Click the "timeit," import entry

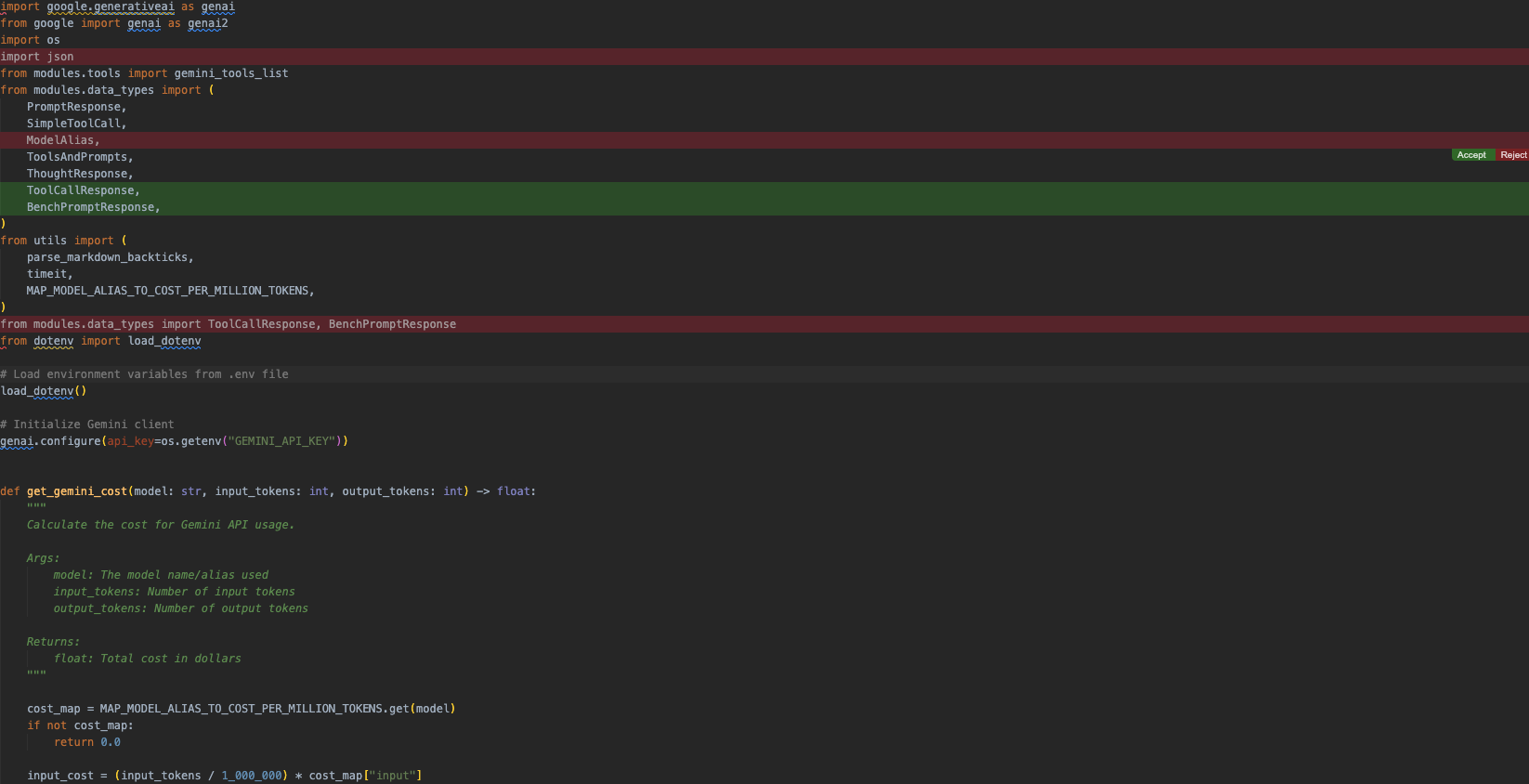[50, 274]
